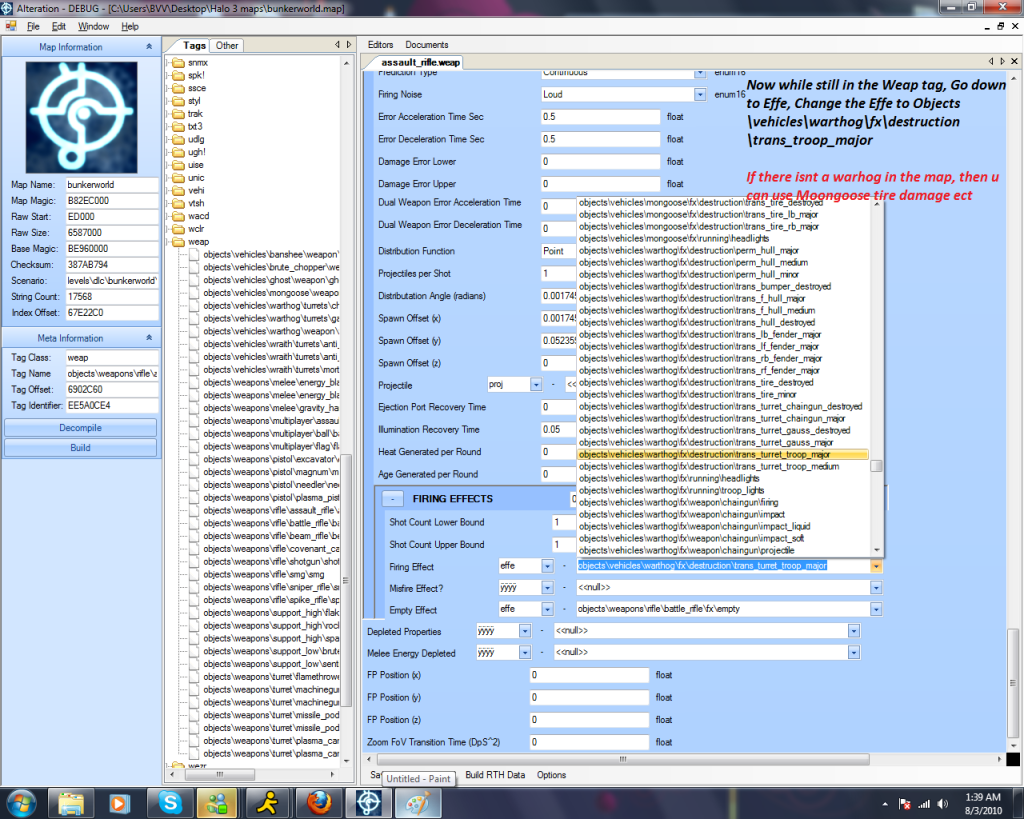1024x819 pixels.
Task: Open the Edit menu
Action: (59, 27)
